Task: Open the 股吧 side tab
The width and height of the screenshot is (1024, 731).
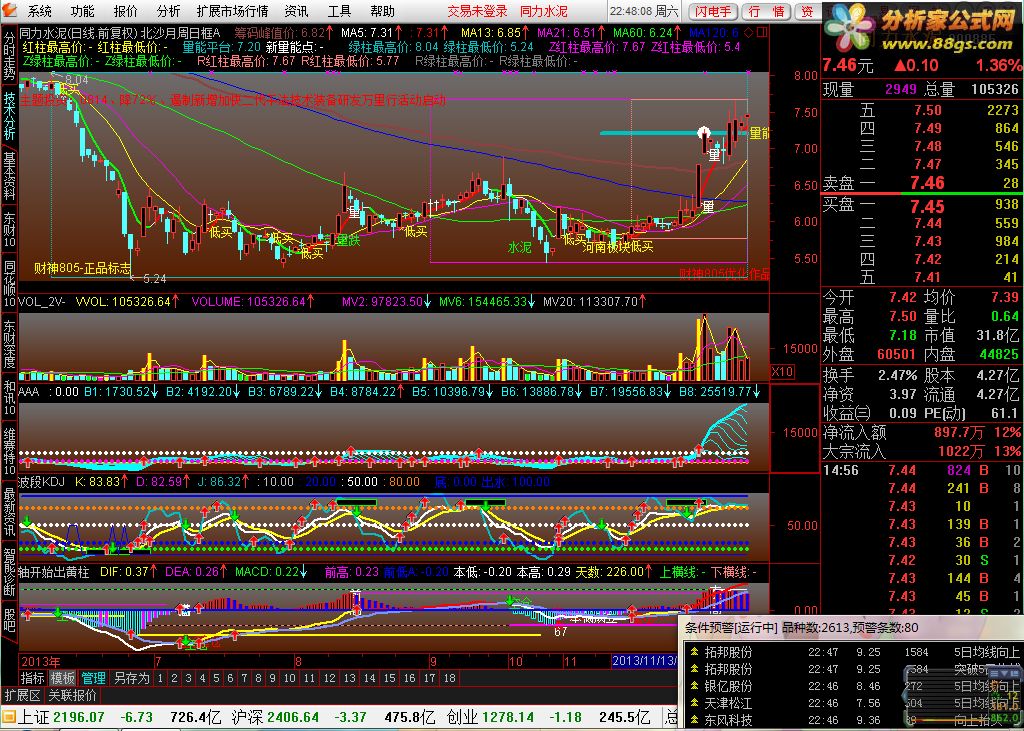Action: [x=9, y=619]
